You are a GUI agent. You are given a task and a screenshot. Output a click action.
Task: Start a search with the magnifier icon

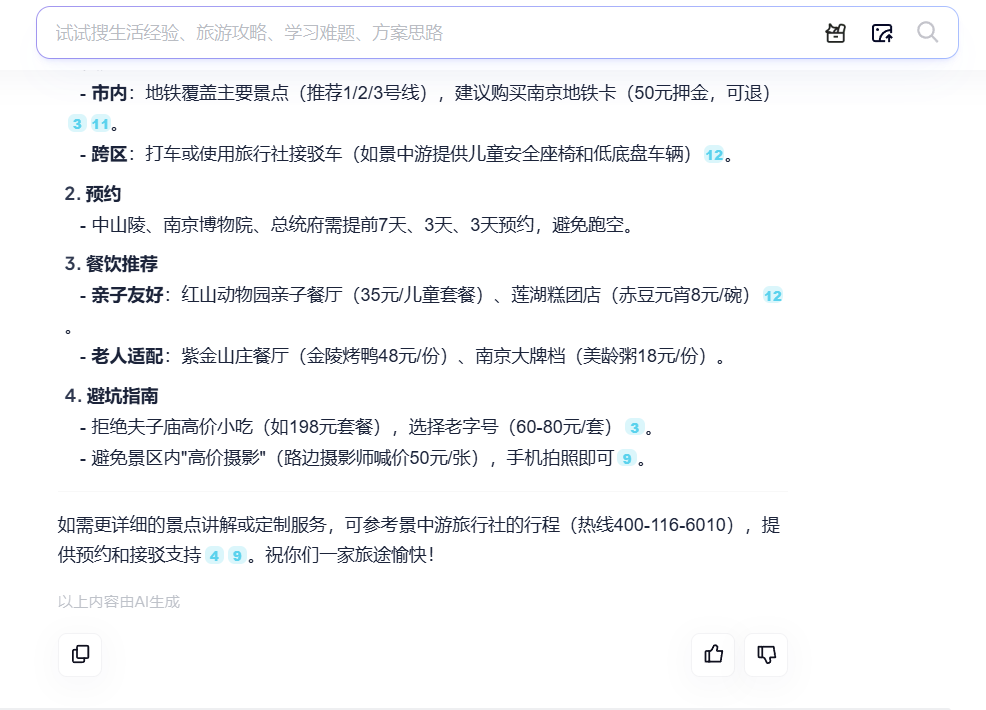click(927, 33)
